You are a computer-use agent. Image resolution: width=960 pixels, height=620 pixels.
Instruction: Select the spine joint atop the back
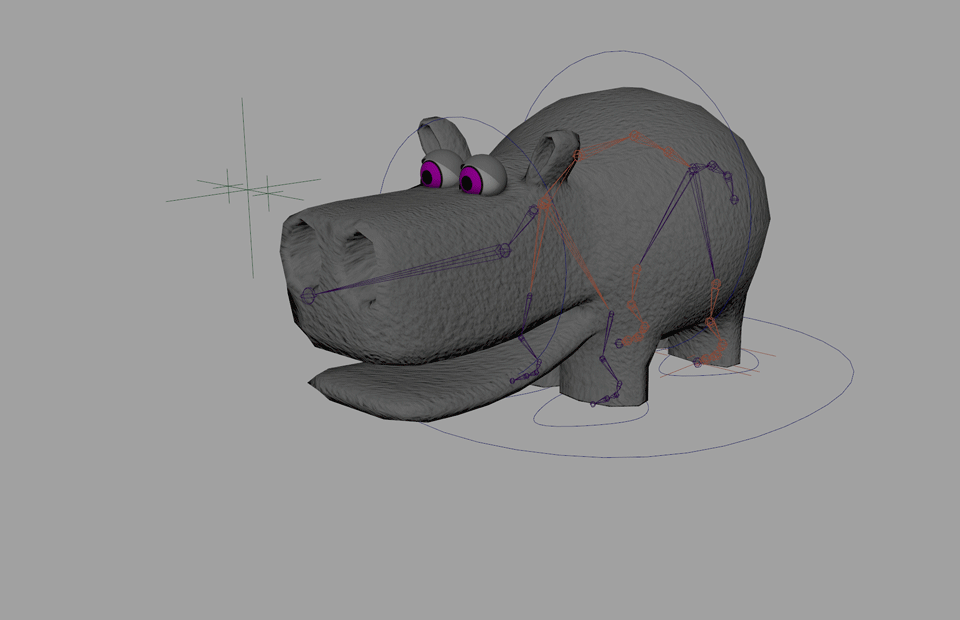click(634, 135)
